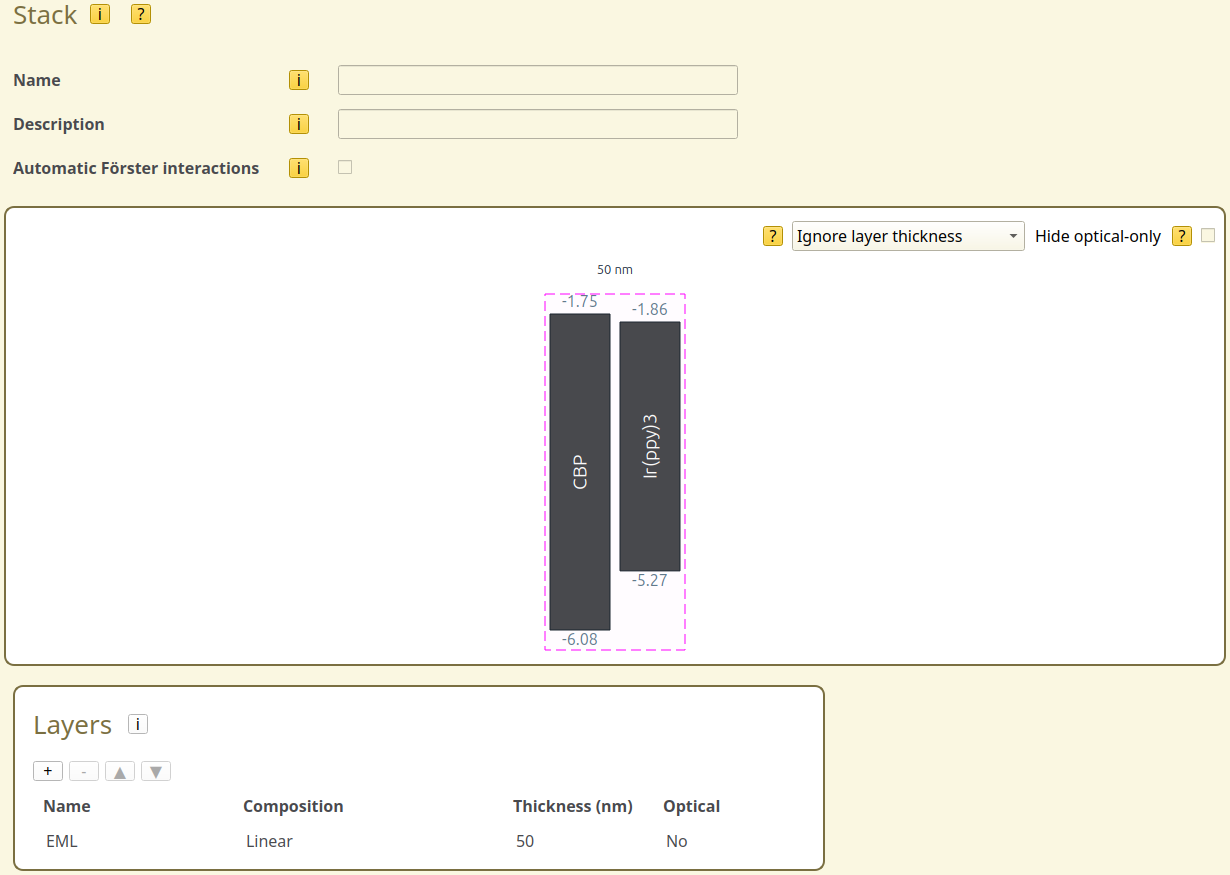Click the Description input field
The width and height of the screenshot is (1230, 875).
point(537,124)
